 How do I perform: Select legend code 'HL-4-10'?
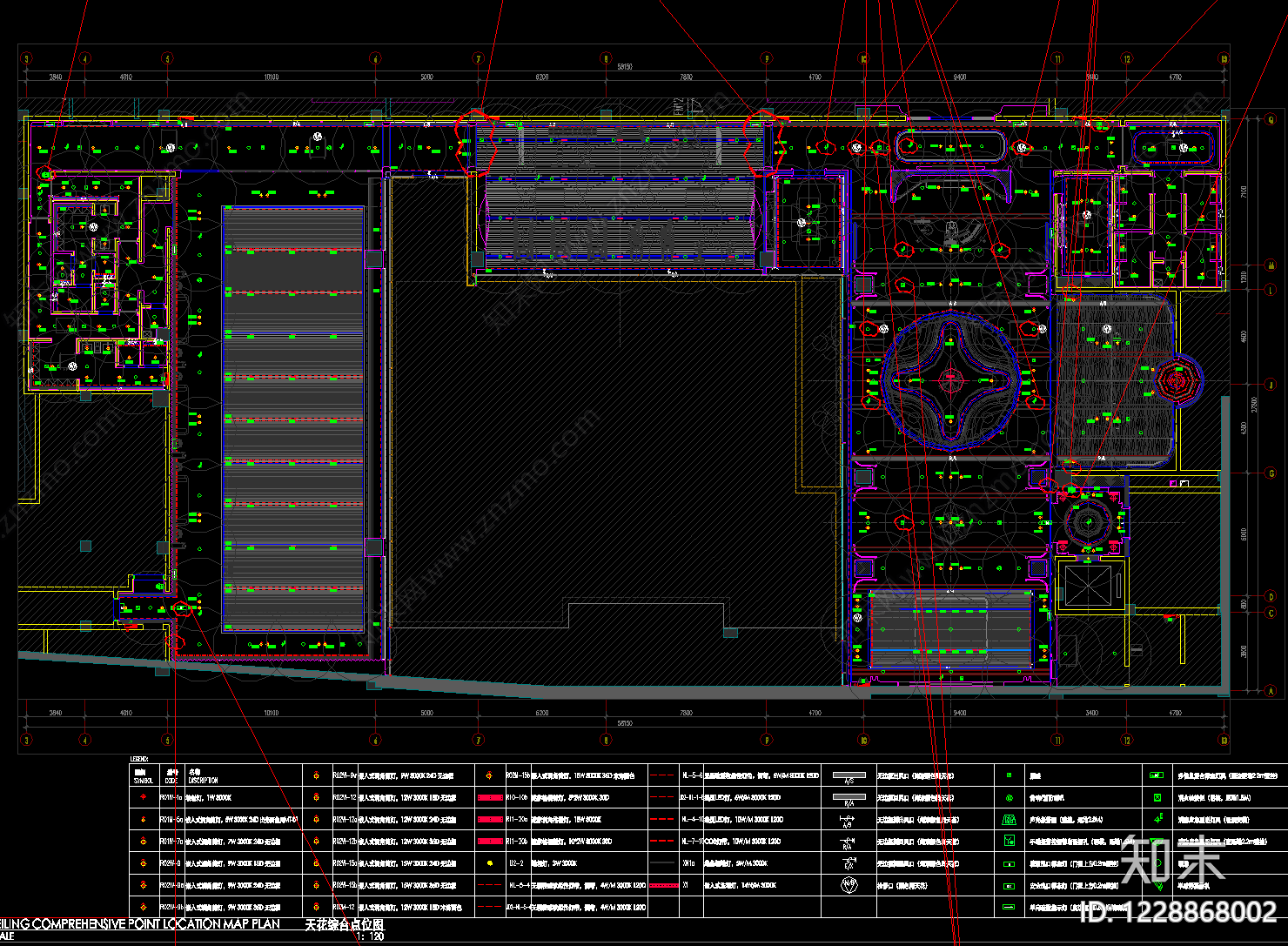[693, 820]
